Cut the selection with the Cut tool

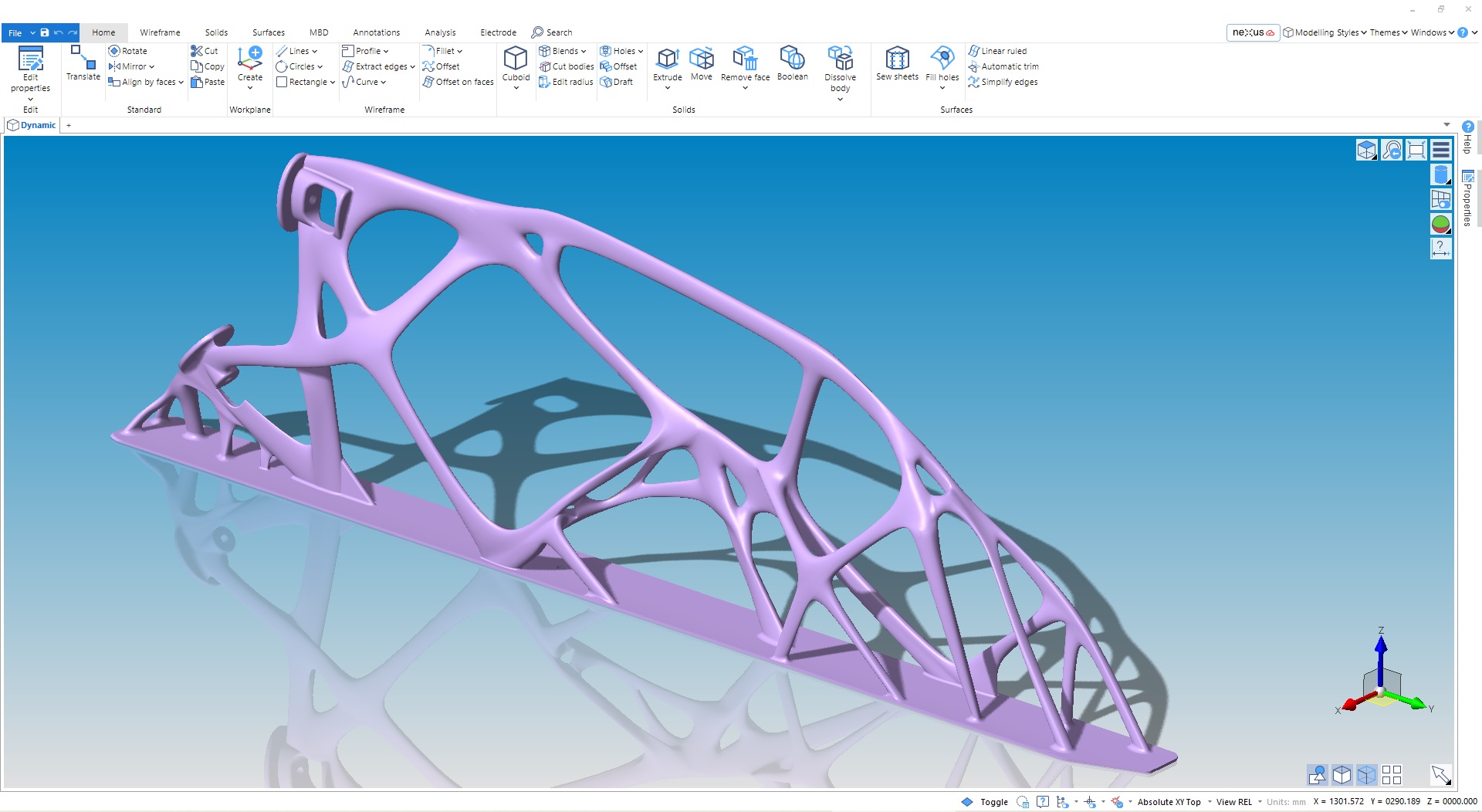[205, 51]
